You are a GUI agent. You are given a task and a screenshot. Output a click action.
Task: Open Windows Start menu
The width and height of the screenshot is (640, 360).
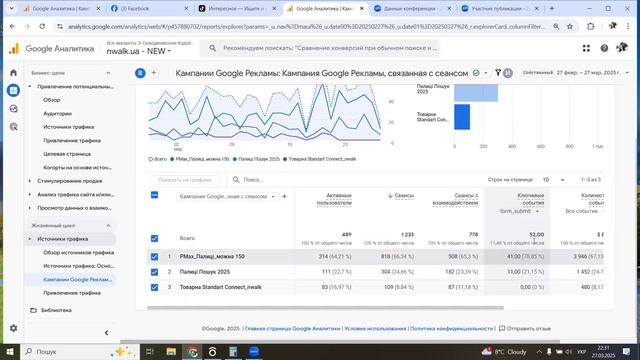(10, 351)
